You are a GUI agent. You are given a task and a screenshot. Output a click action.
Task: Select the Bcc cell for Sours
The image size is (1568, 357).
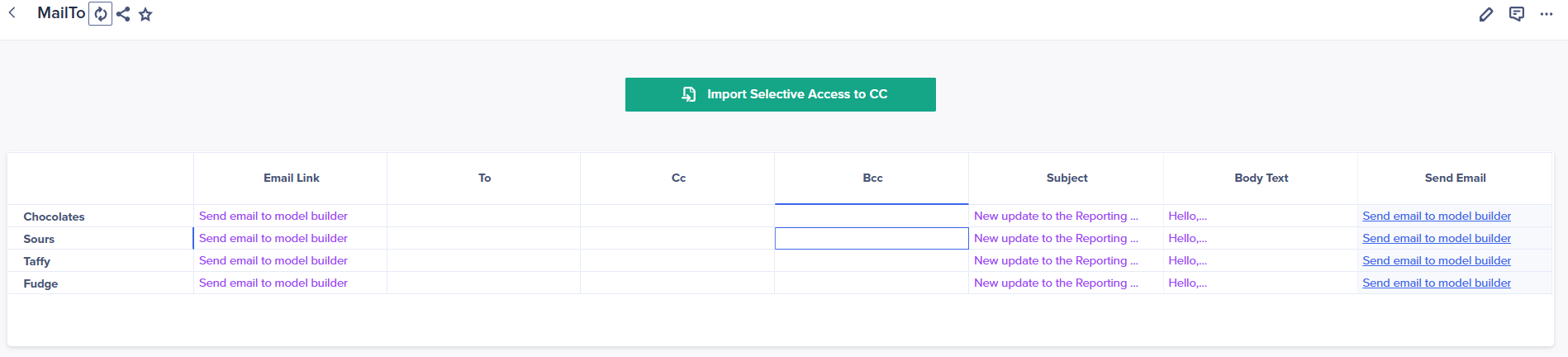point(872,238)
